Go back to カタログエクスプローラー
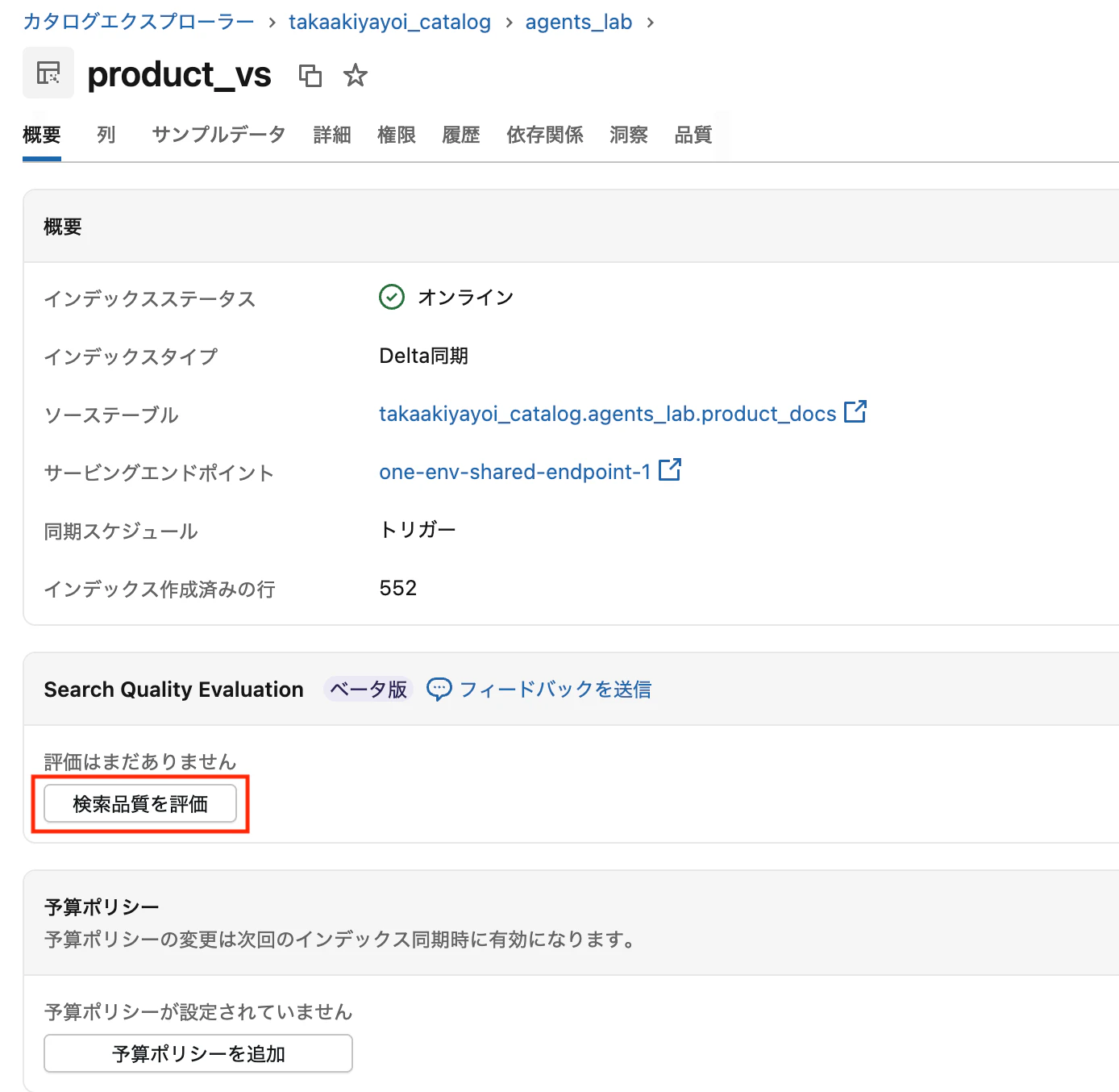This screenshot has width=1119, height=1092. tap(137, 22)
